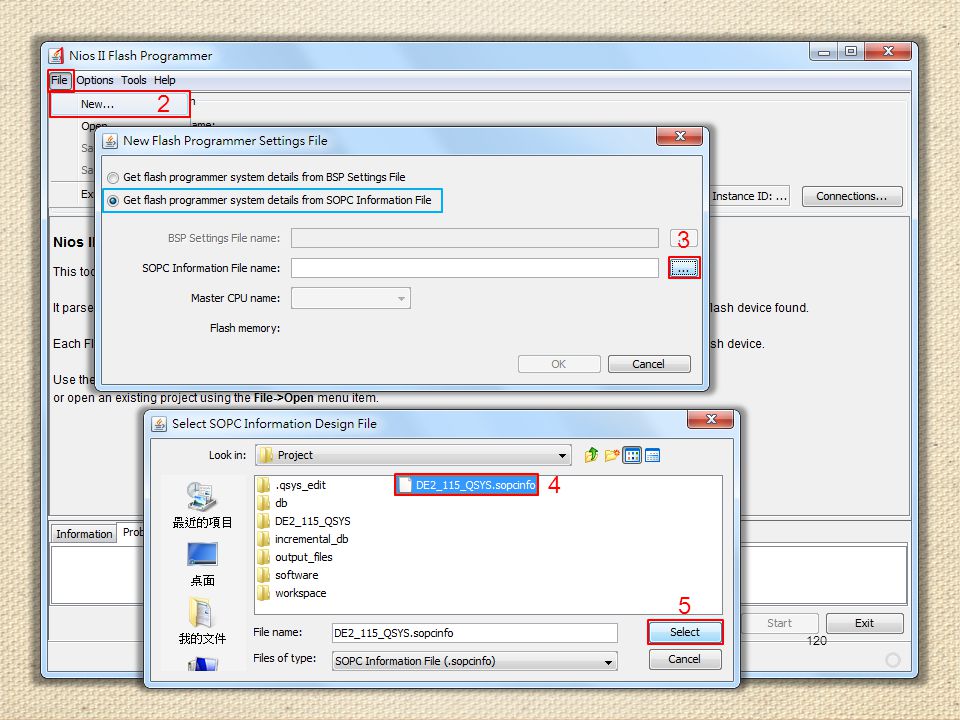
Task: Select the incremental_db folder
Action: click(303, 539)
